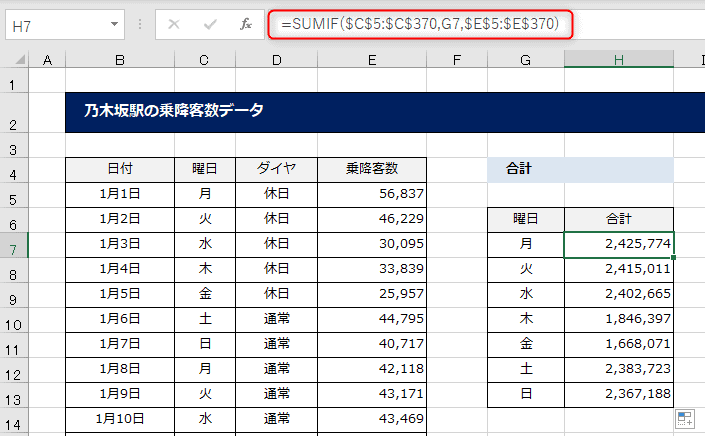
Task: Select column D header
Action: point(277,60)
